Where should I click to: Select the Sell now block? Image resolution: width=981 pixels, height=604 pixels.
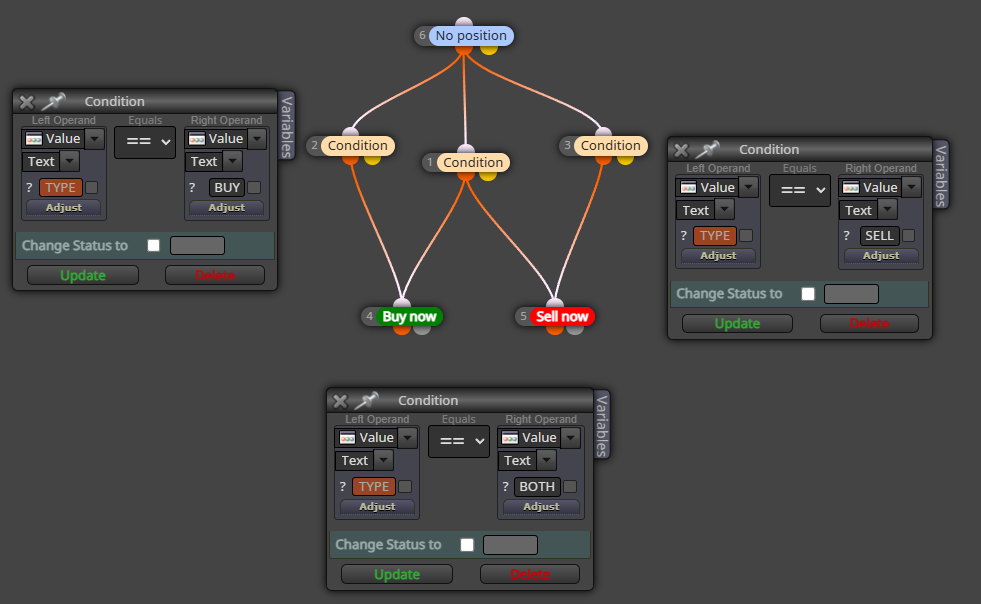click(x=562, y=317)
